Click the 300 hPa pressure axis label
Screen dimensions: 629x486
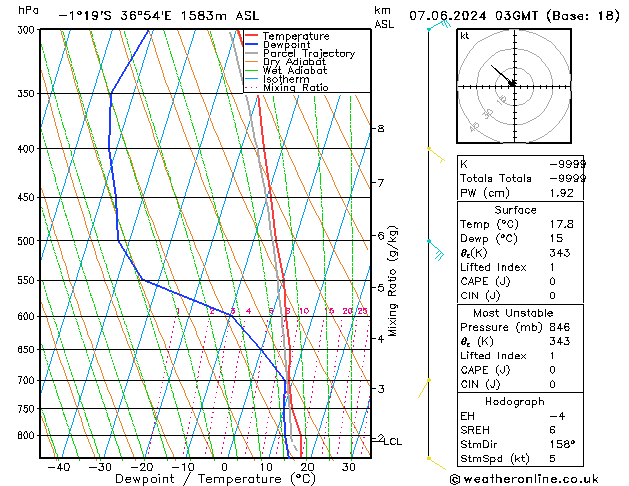pyautogui.click(x=28, y=30)
